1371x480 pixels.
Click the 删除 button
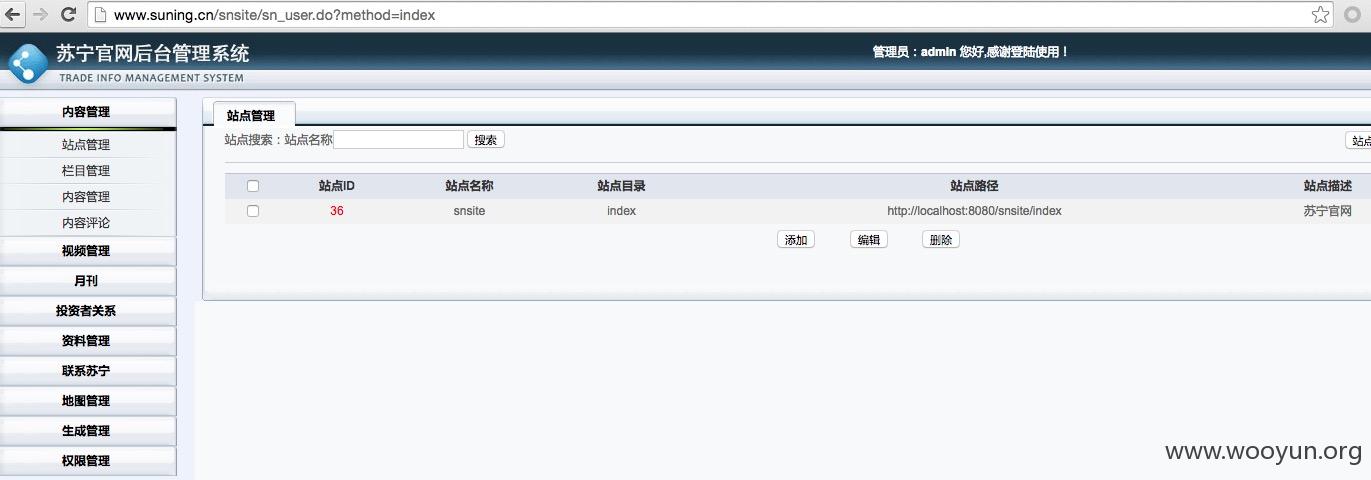pos(941,240)
